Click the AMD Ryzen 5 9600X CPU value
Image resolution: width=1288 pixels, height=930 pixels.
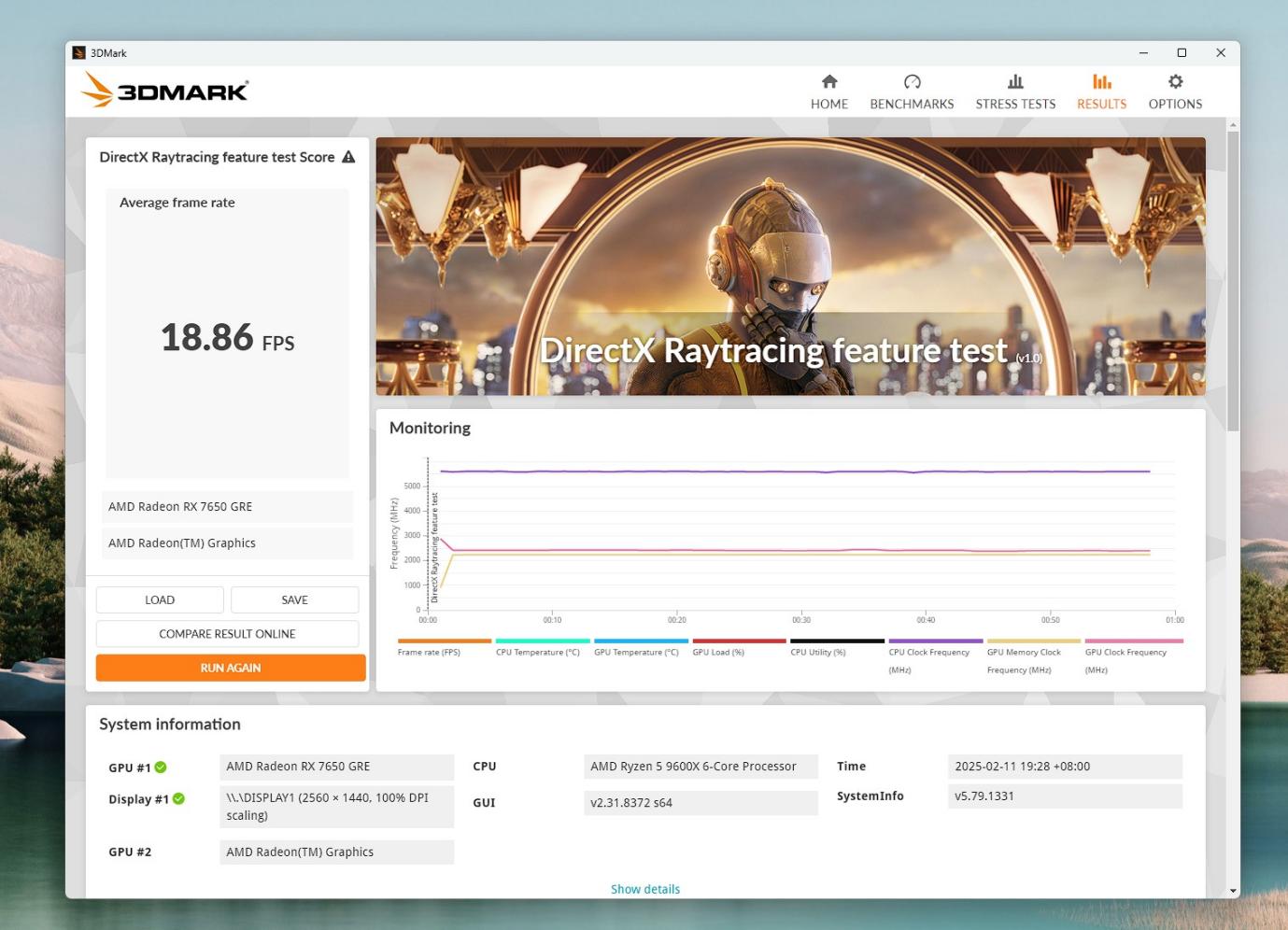click(701, 767)
